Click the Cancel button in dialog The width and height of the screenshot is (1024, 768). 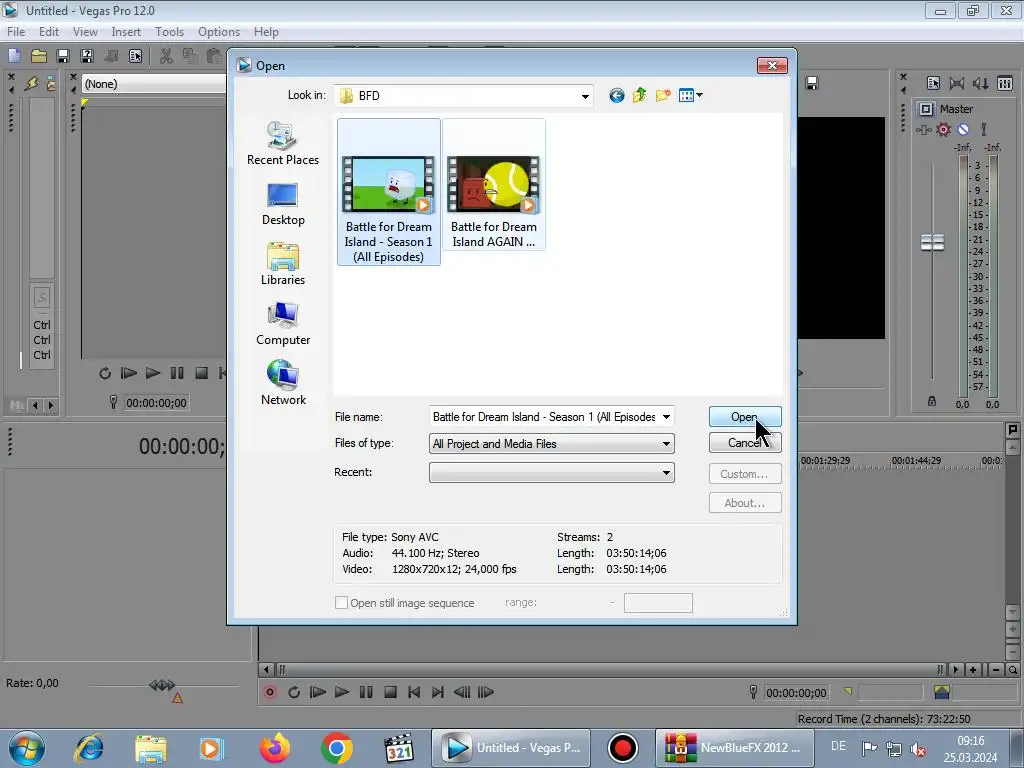coord(744,443)
